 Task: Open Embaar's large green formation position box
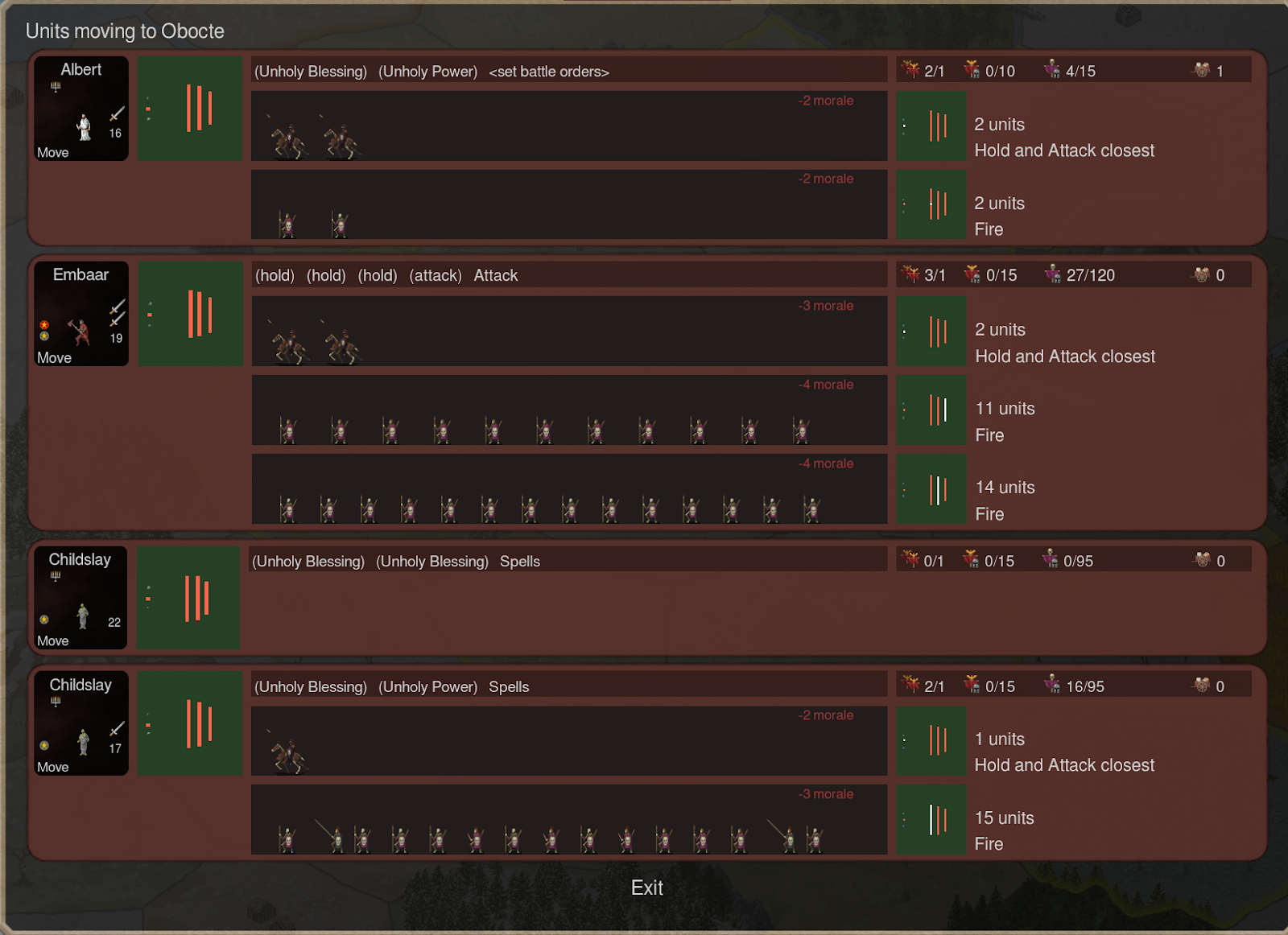point(190,313)
